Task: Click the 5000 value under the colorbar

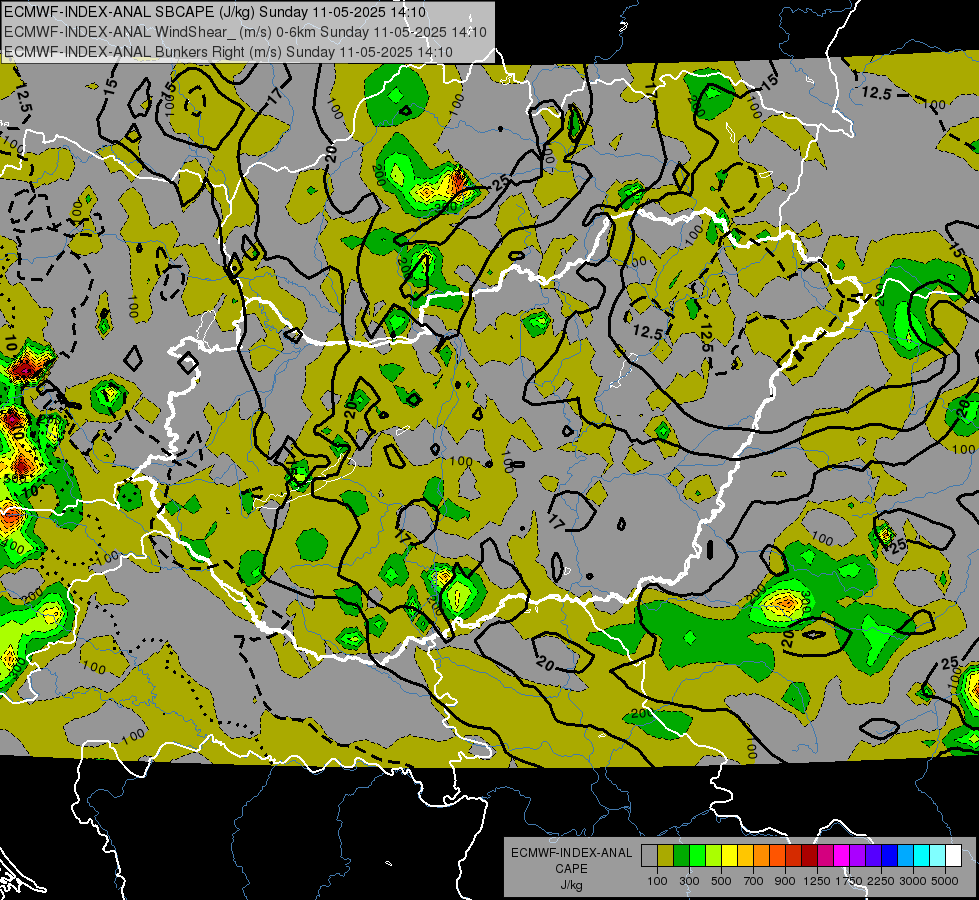Action: 945,881
